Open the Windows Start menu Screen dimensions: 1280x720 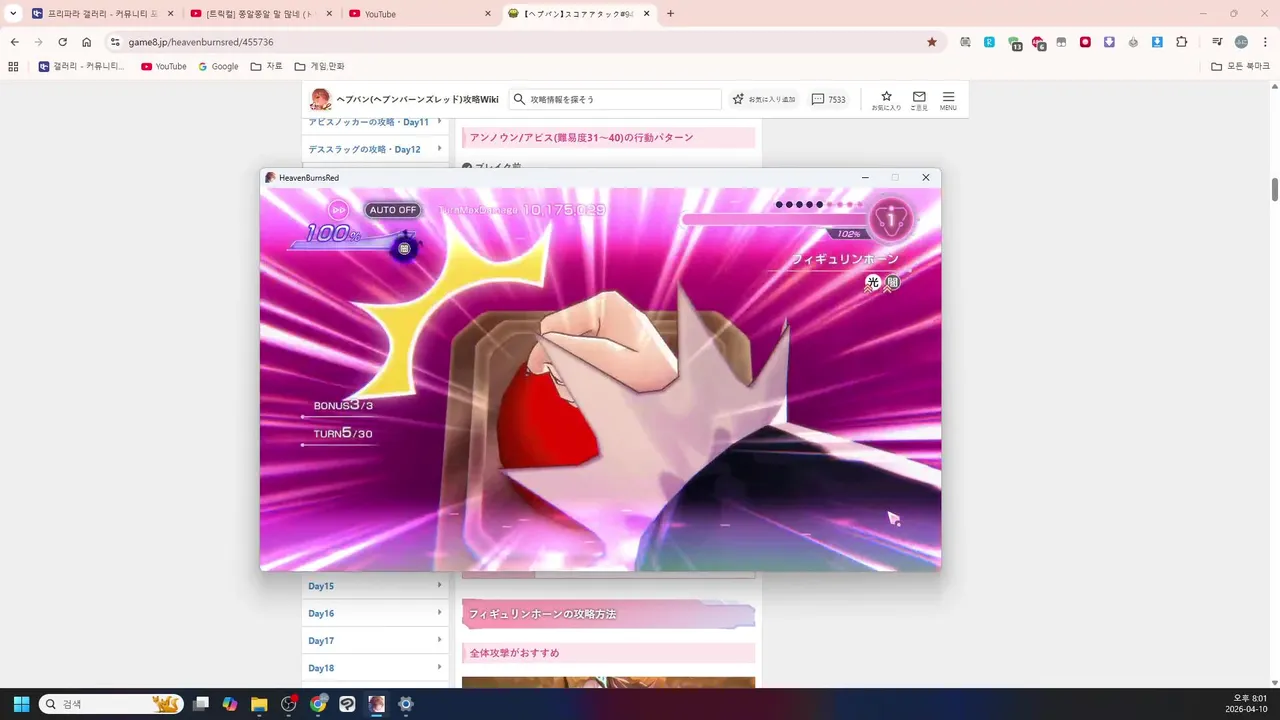(21, 704)
